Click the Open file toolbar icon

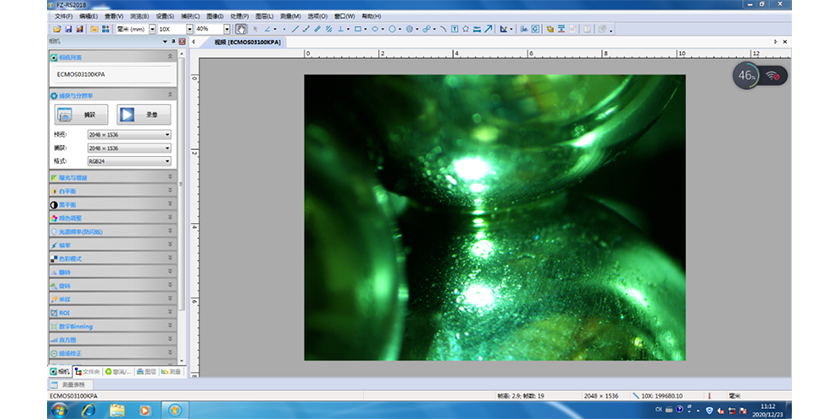point(57,29)
